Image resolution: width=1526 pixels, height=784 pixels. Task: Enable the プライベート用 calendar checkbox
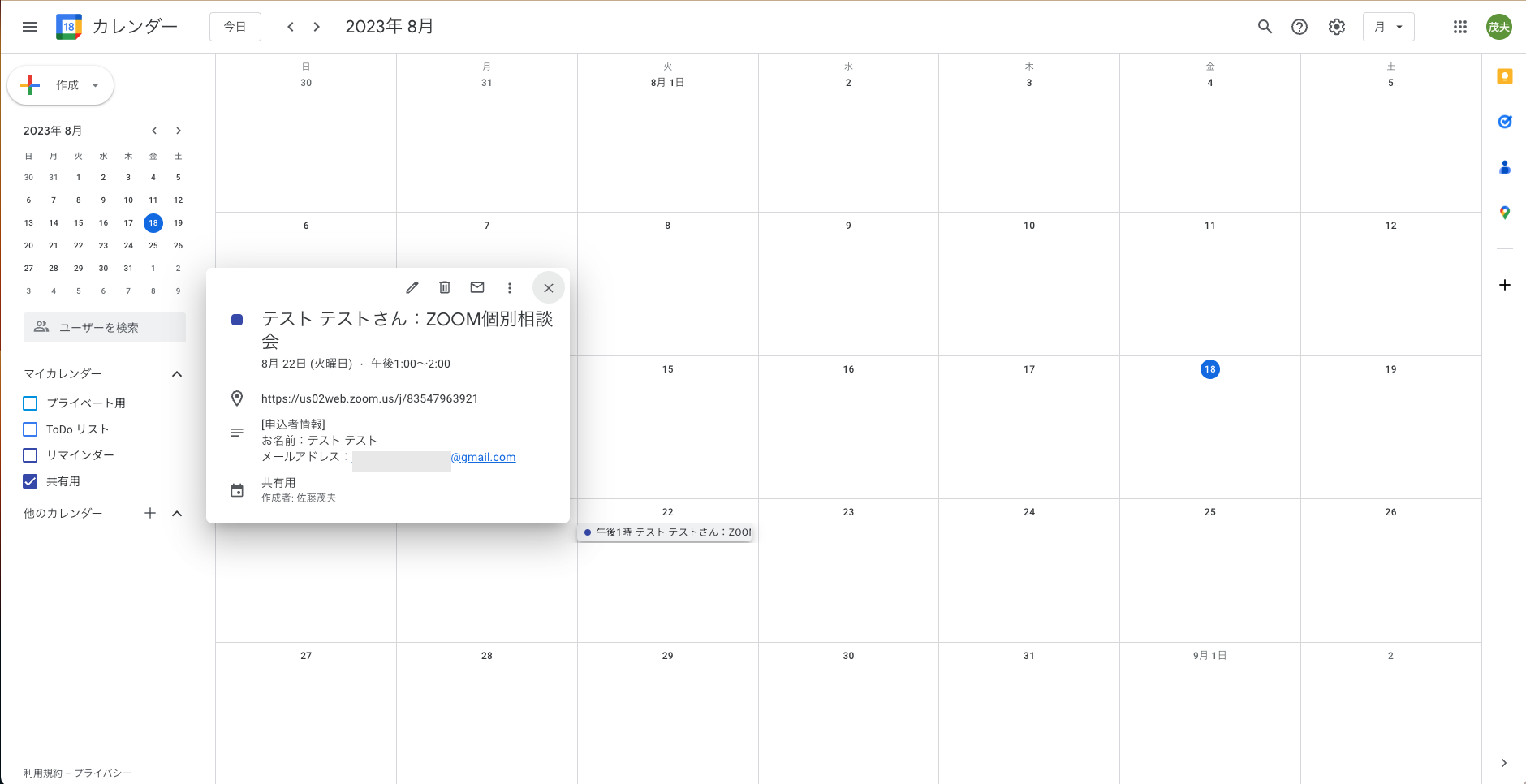tap(31, 403)
